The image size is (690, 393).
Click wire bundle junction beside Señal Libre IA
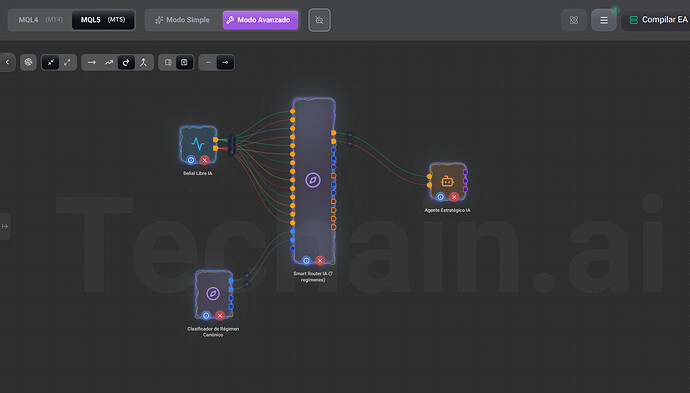point(231,145)
